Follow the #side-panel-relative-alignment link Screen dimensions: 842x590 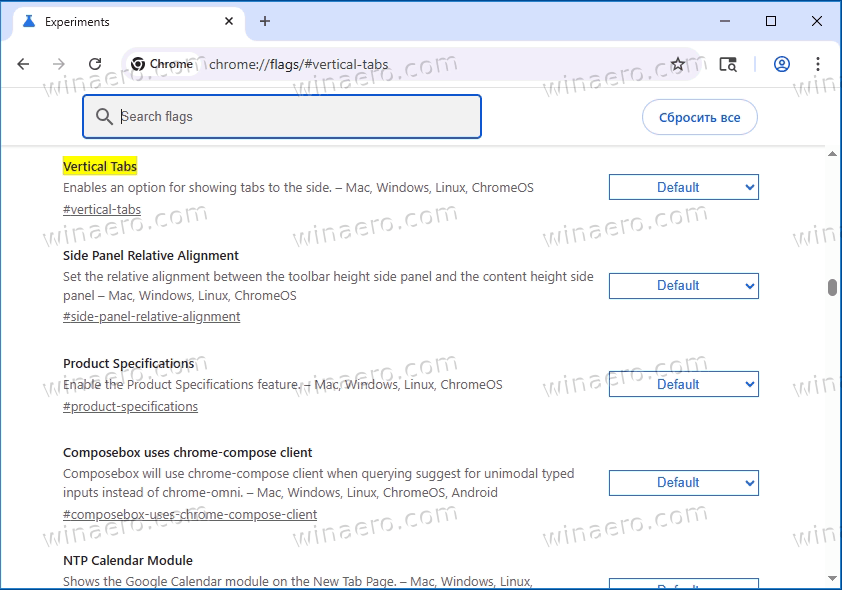pos(151,316)
